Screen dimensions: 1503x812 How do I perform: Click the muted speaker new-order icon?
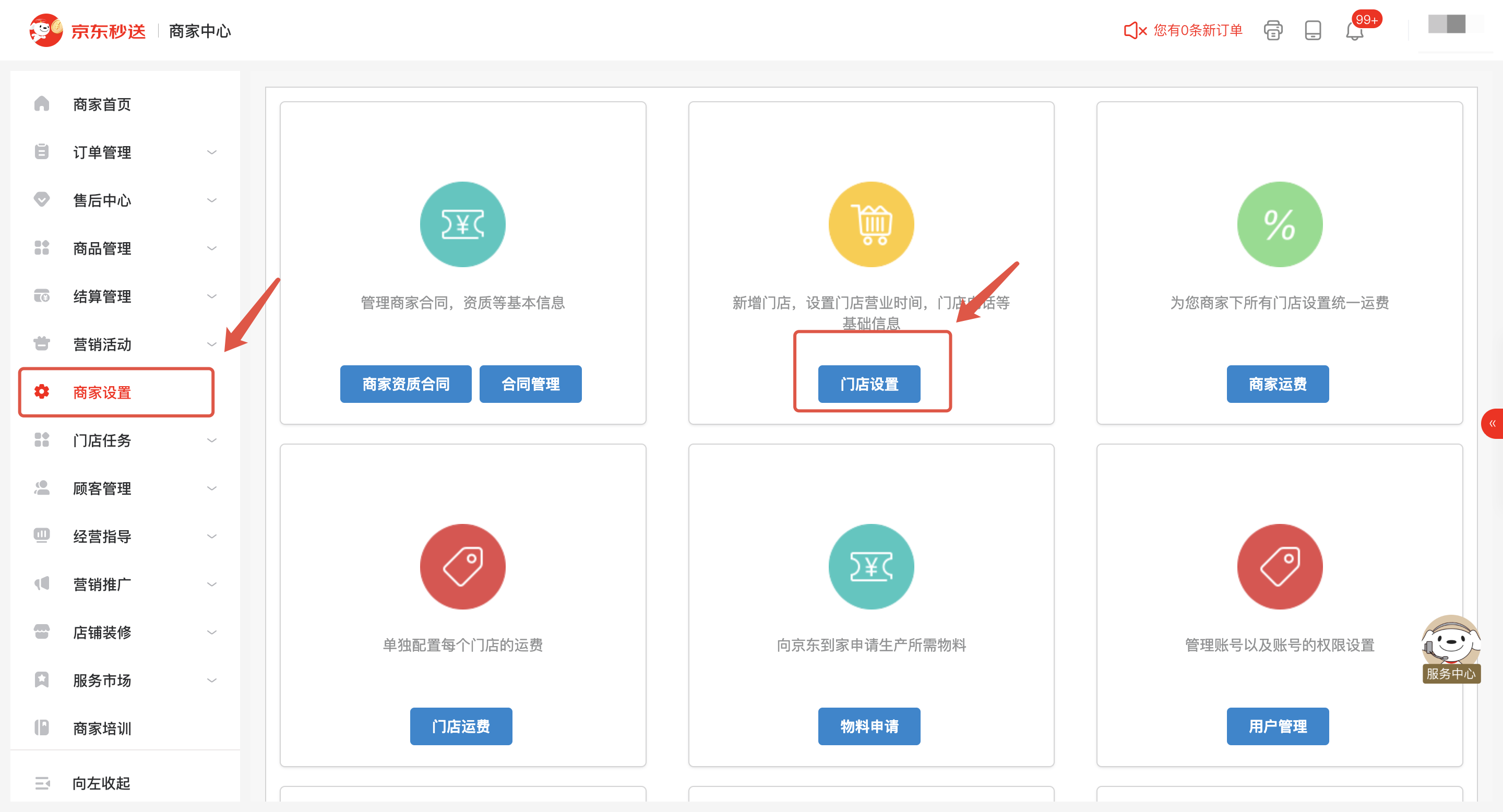1135,30
